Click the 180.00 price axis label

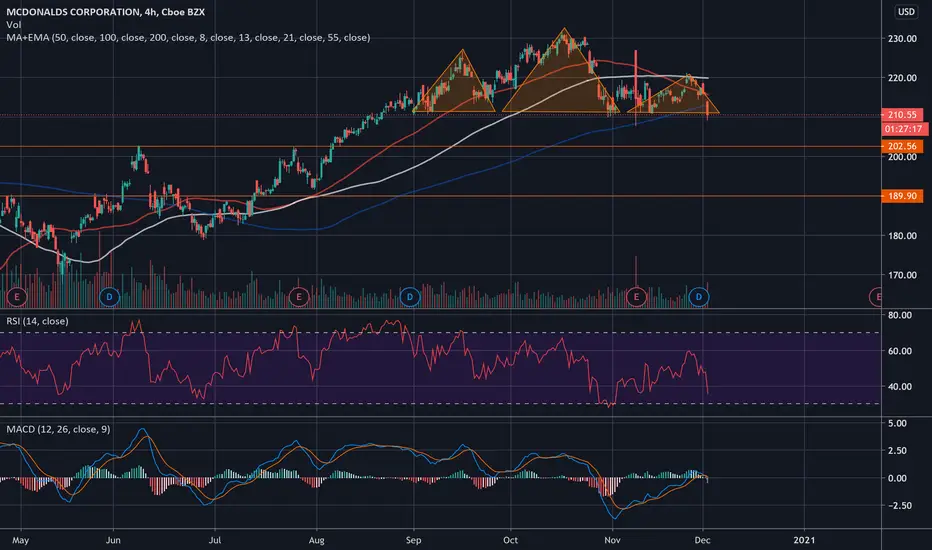(902, 236)
